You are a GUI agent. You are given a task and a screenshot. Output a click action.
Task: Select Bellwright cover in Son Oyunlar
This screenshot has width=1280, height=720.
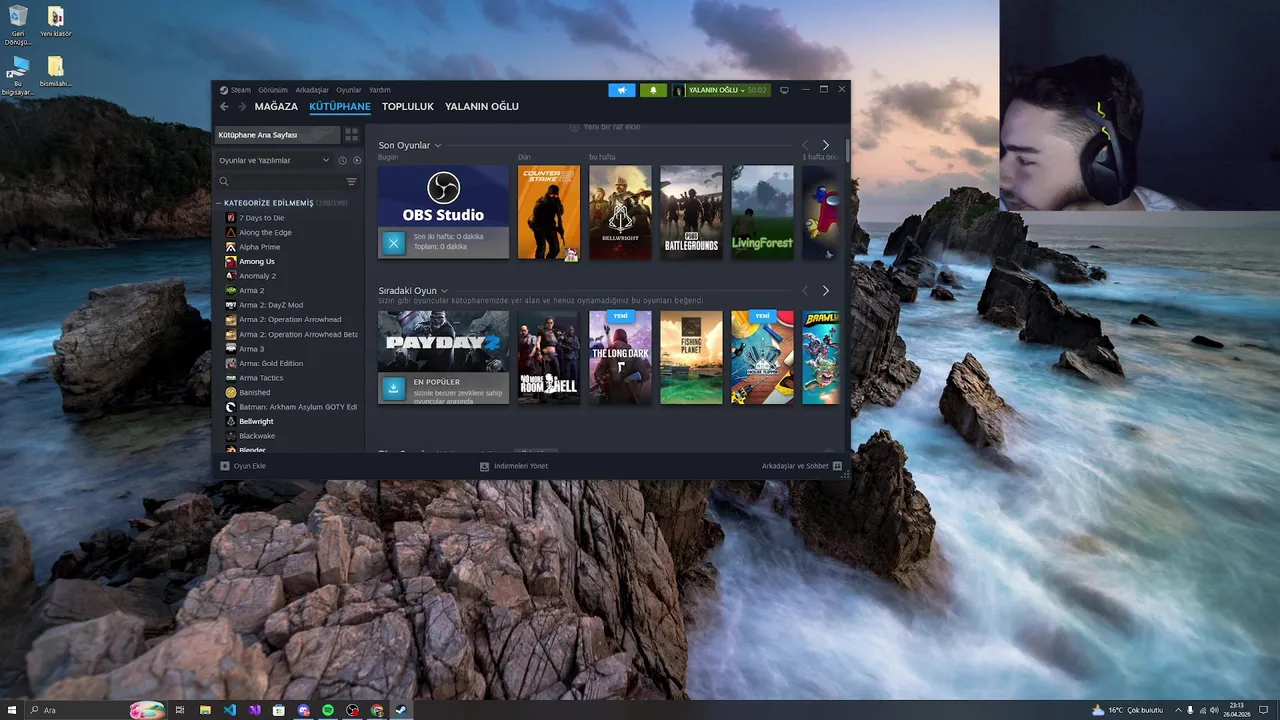coord(620,213)
